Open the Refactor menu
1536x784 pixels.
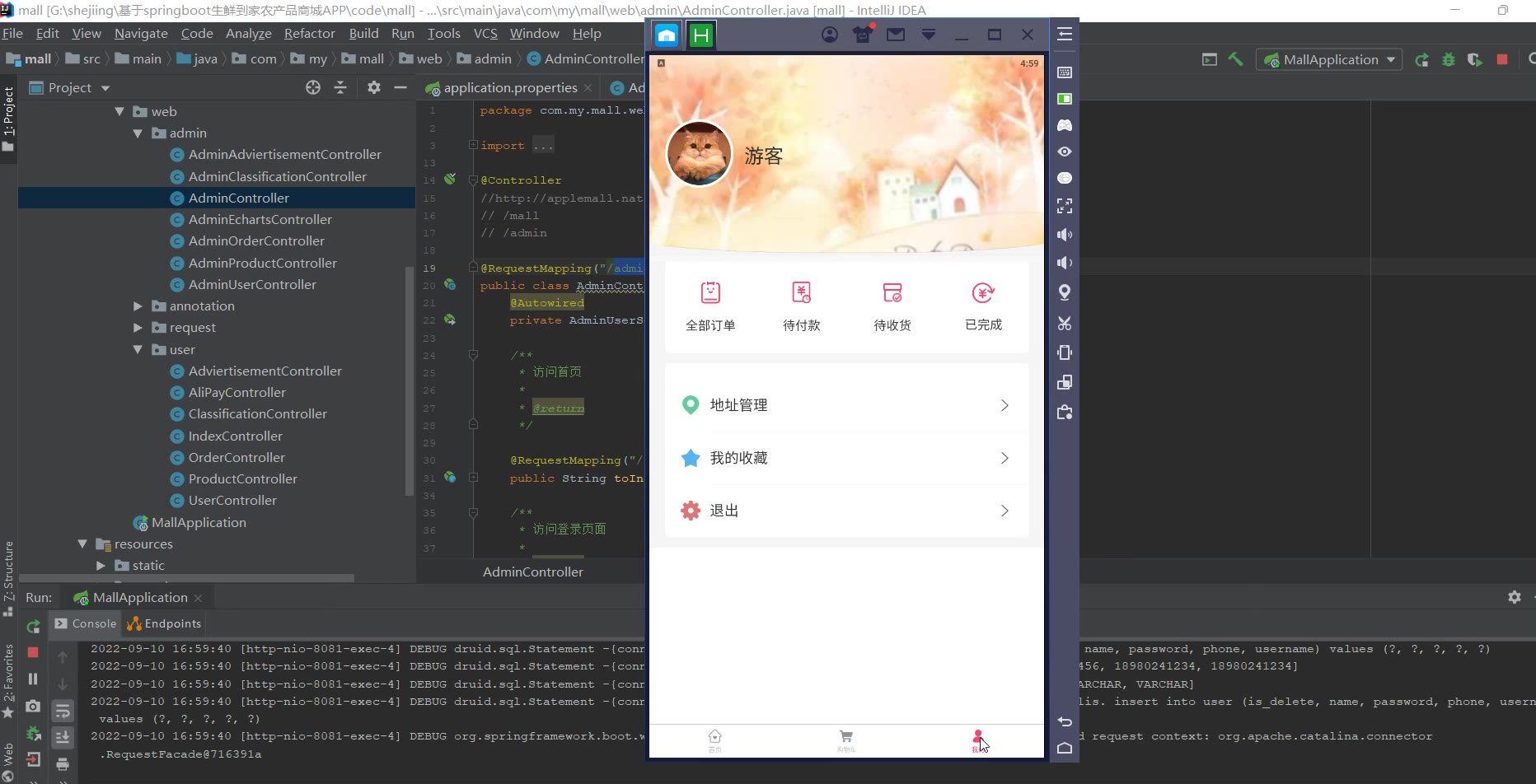click(309, 34)
